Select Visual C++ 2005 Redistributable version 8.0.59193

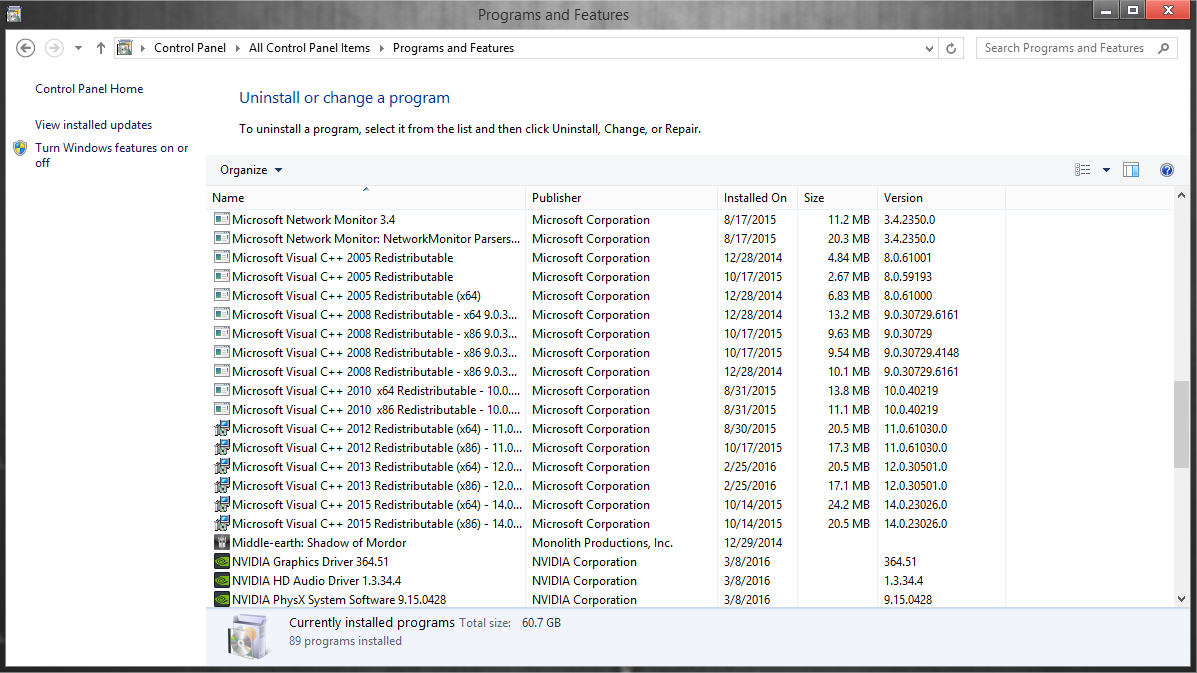click(607, 277)
